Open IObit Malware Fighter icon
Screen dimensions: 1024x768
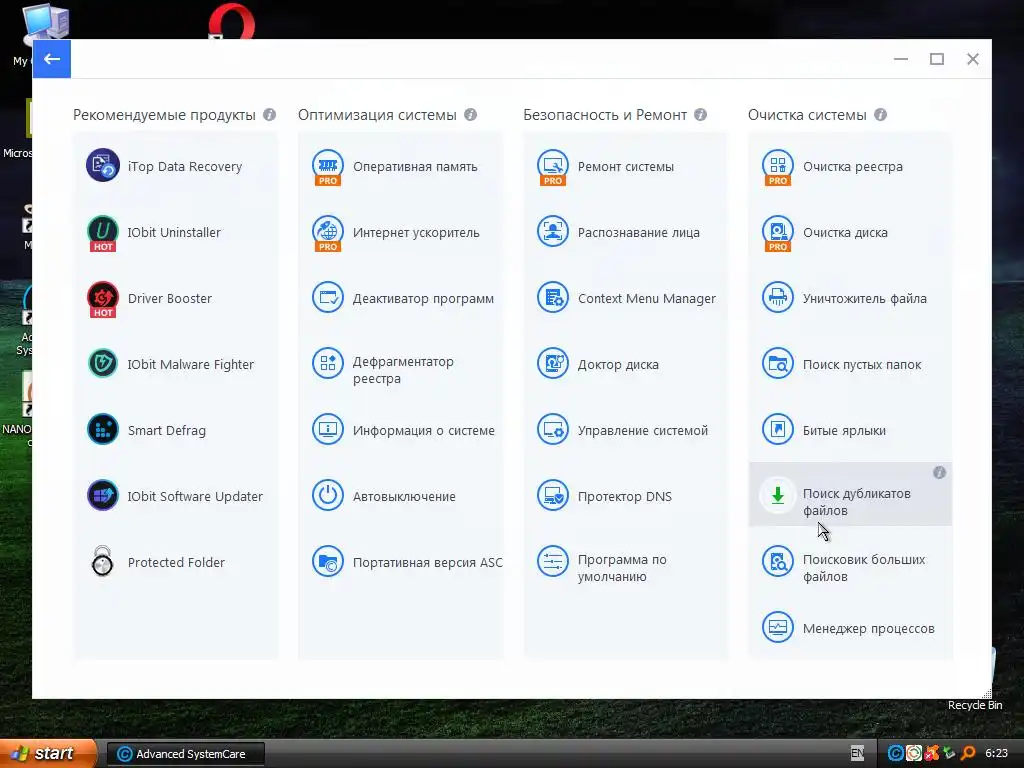point(103,364)
